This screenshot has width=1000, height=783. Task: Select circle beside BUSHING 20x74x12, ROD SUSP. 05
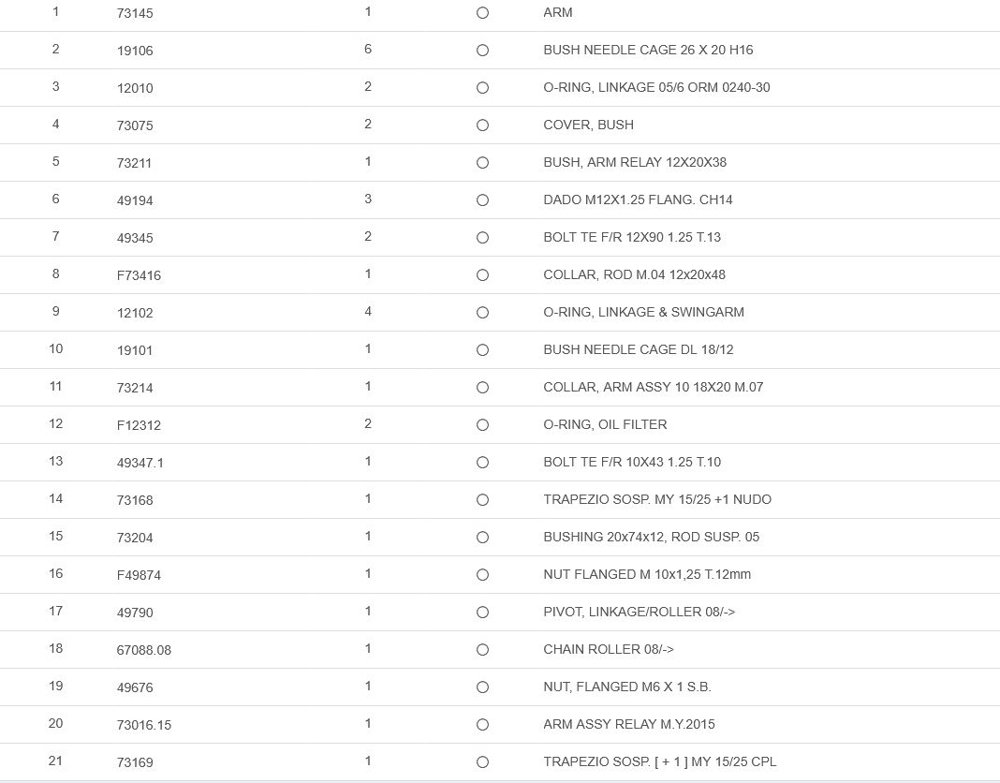point(483,537)
